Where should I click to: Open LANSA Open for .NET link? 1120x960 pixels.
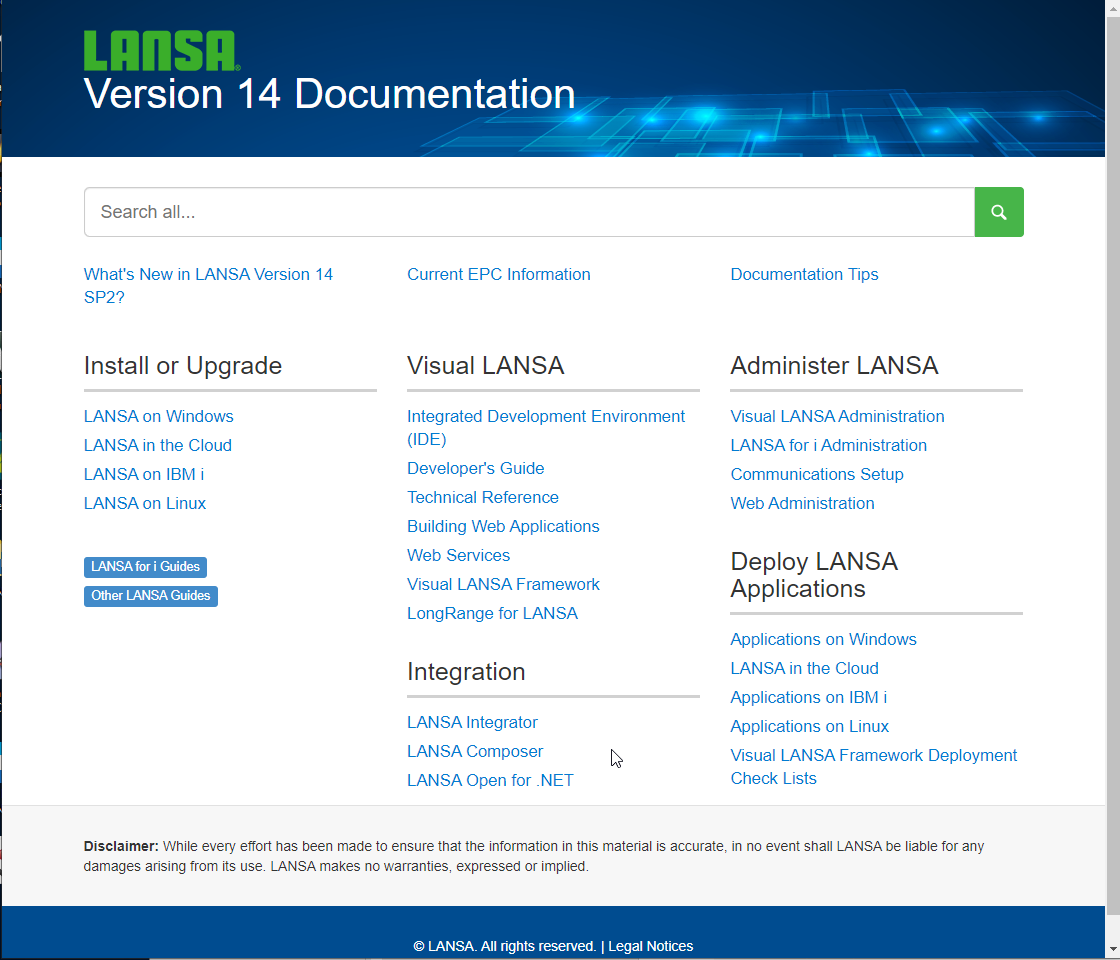pyautogui.click(x=490, y=781)
